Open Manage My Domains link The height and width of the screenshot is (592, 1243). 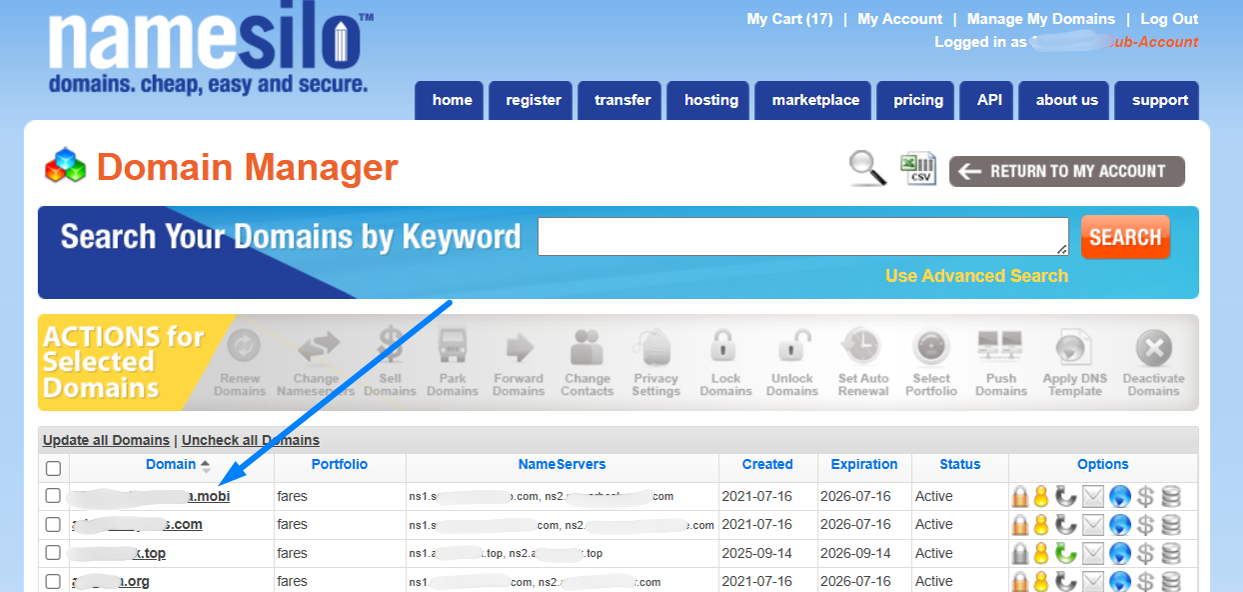click(1040, 18)
